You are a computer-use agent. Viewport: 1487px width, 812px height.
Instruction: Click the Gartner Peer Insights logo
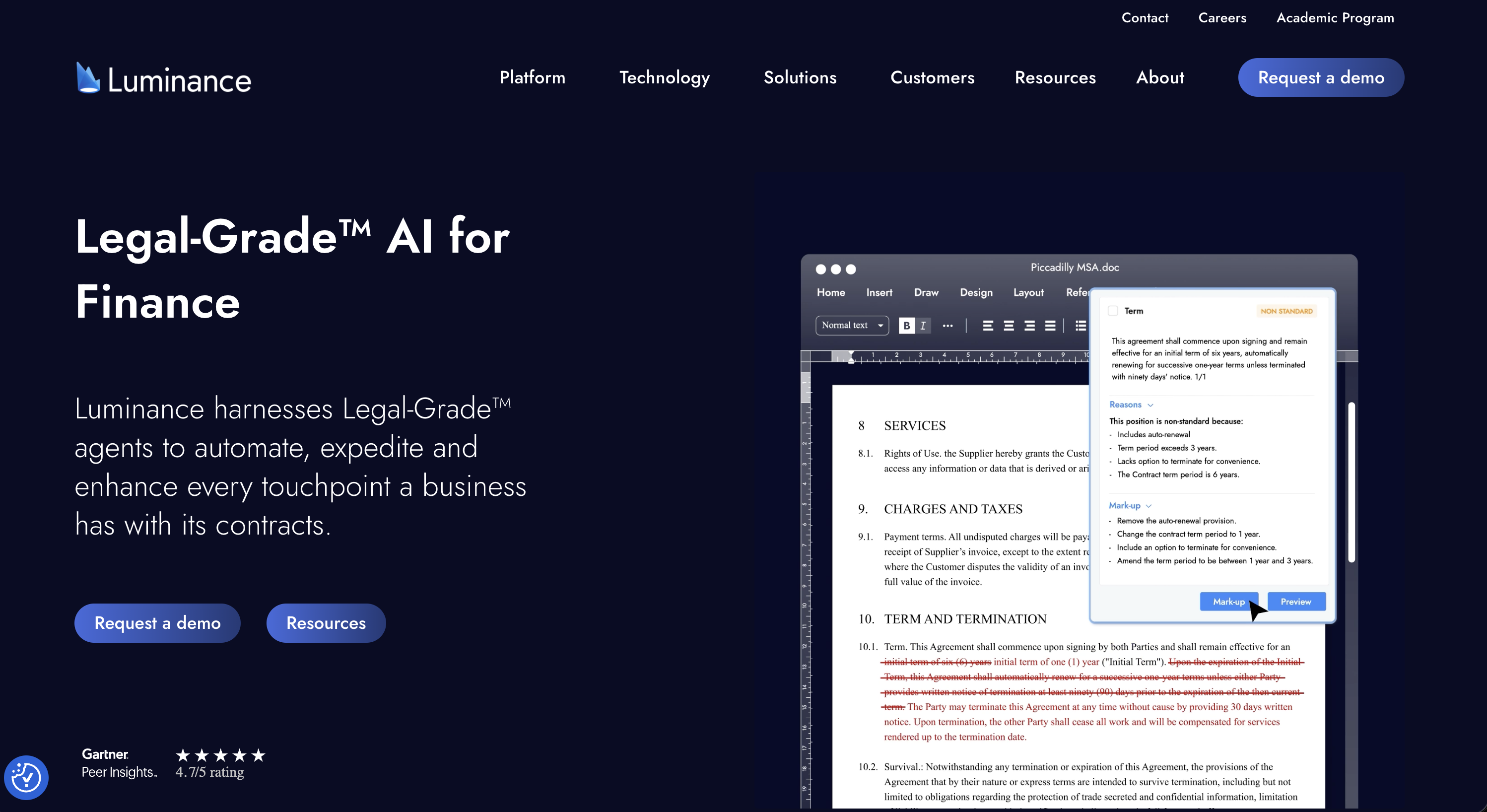click(x=119, y=763)
